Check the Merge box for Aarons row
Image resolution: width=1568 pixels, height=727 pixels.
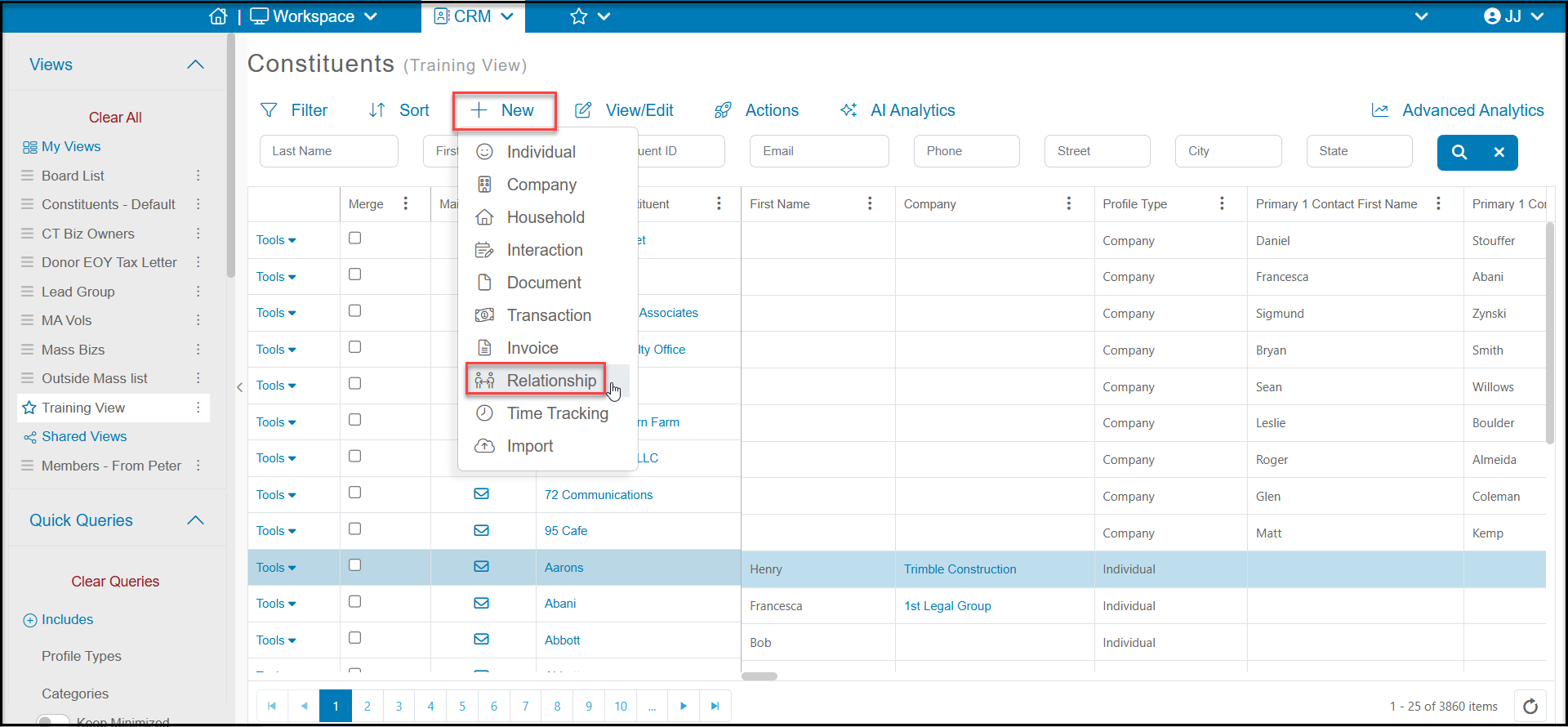pos(354,565)
